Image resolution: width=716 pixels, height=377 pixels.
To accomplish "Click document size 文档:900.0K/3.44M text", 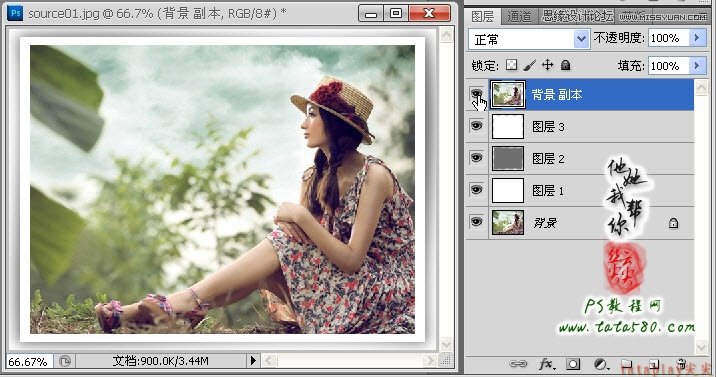I will tap(161, 361).
